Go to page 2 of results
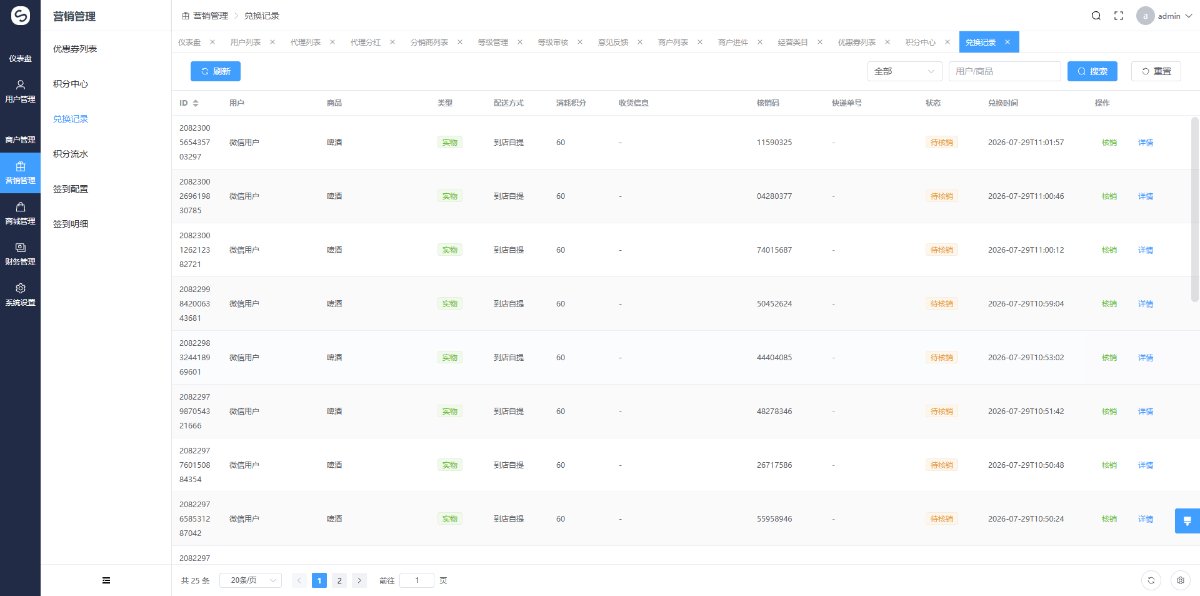The width and height of the screenshot is (1200, 596). [340, 580]
